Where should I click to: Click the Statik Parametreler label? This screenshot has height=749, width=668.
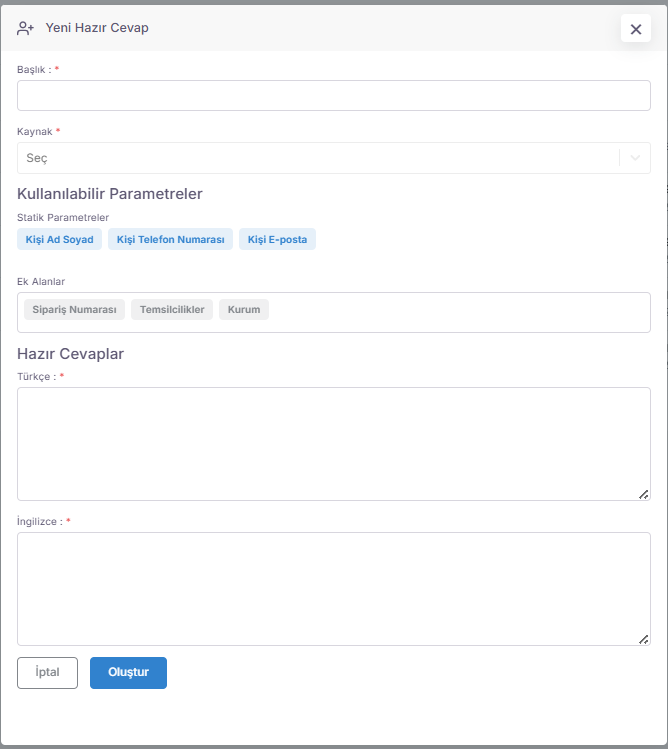[63, 218]
